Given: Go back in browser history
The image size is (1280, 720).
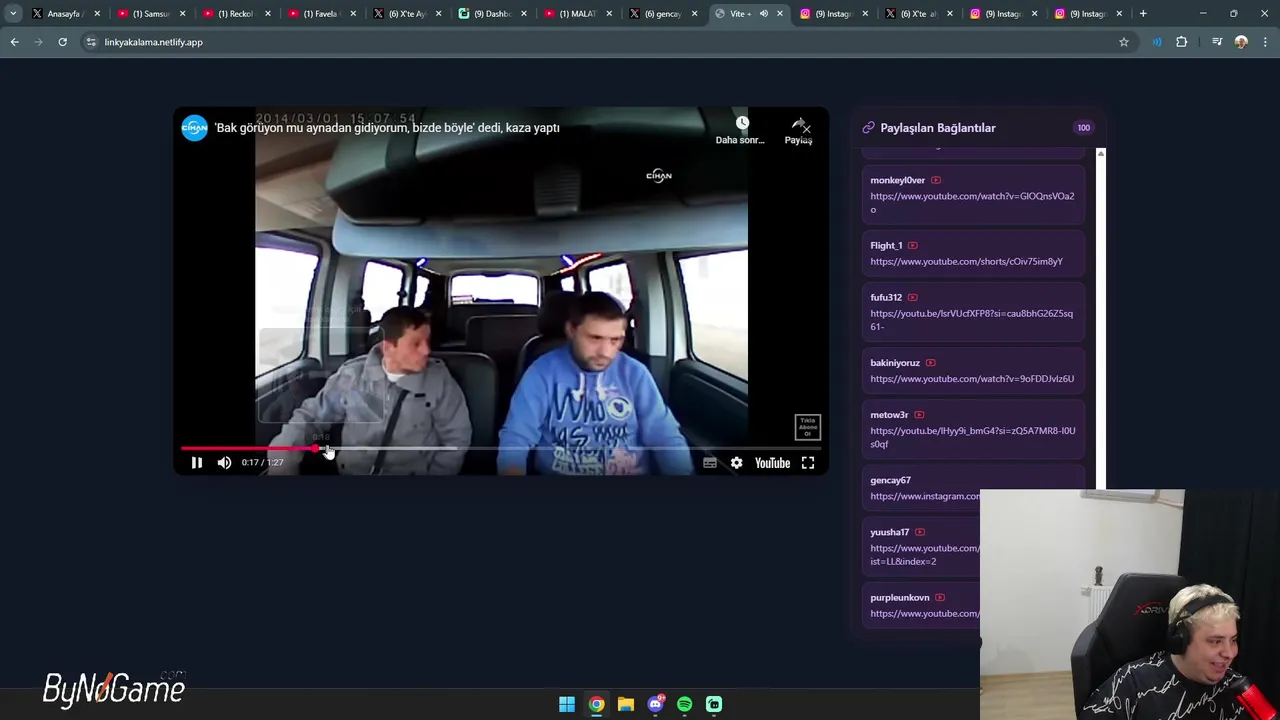Looking at the screenshot, I should [14, 42].
